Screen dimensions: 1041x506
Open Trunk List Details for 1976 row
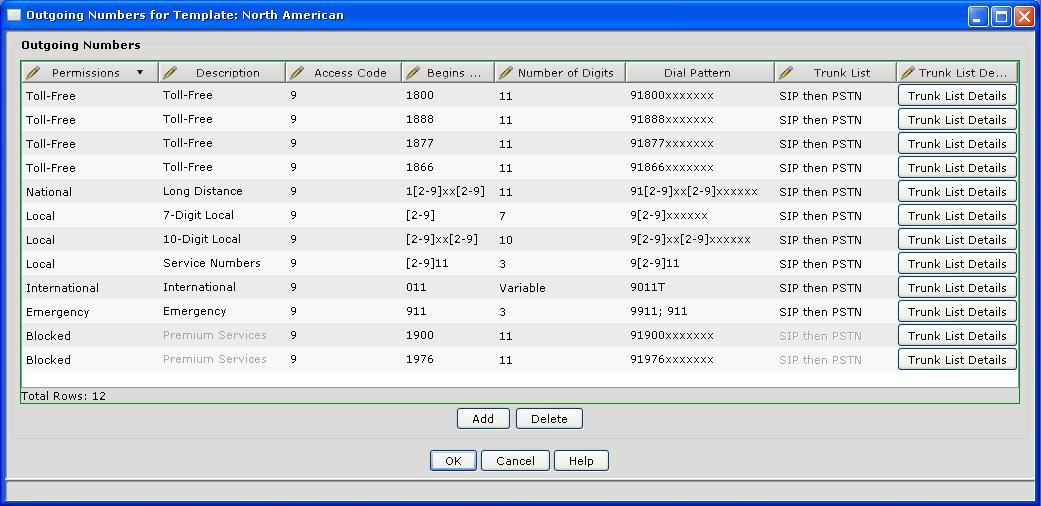pyautogui.click(x=957, y=359)
